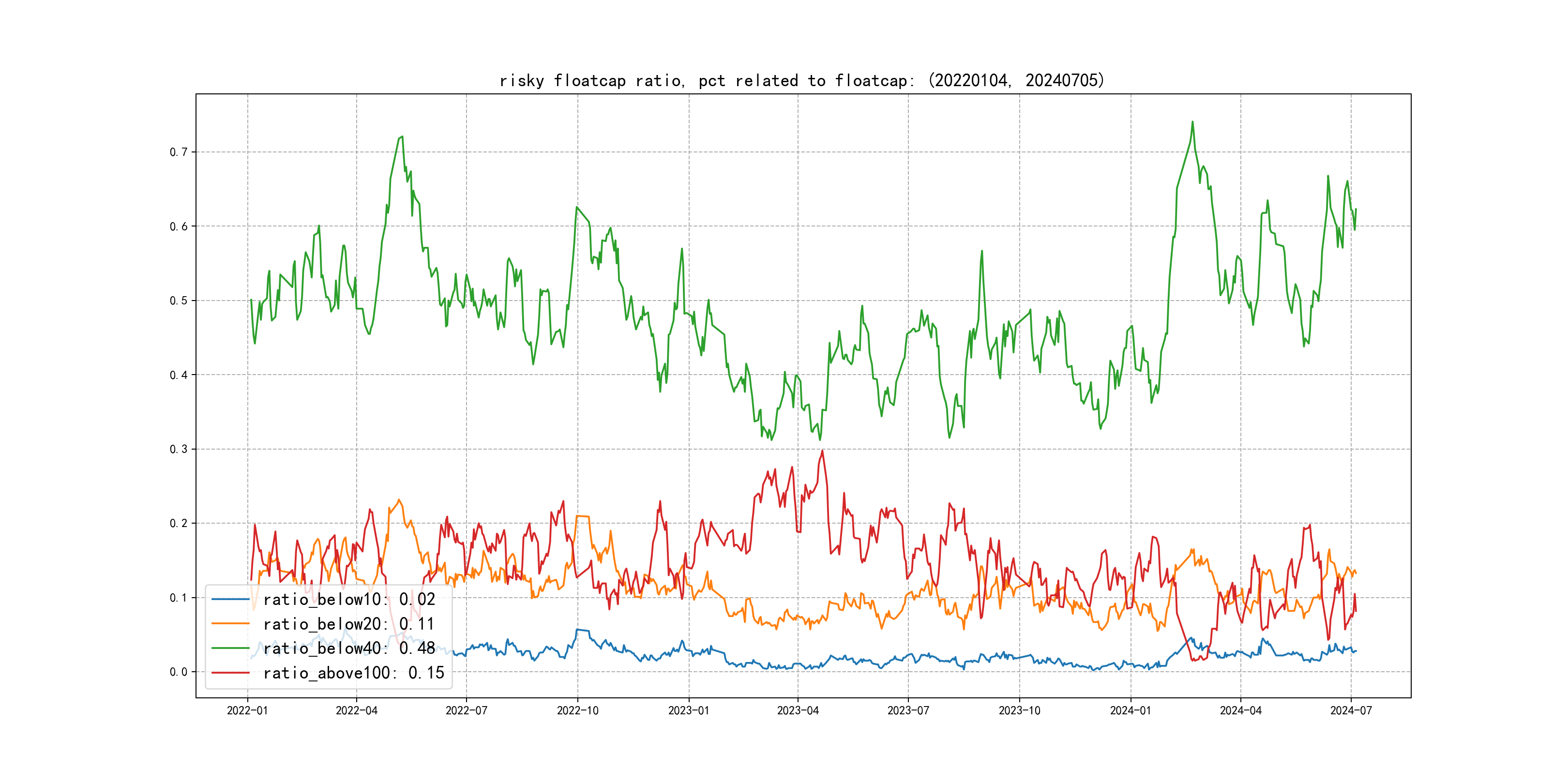Screen dimensions: 1568x784
Task: Click the 2024-07 x-axis tick label
Action: point(1351,710)
